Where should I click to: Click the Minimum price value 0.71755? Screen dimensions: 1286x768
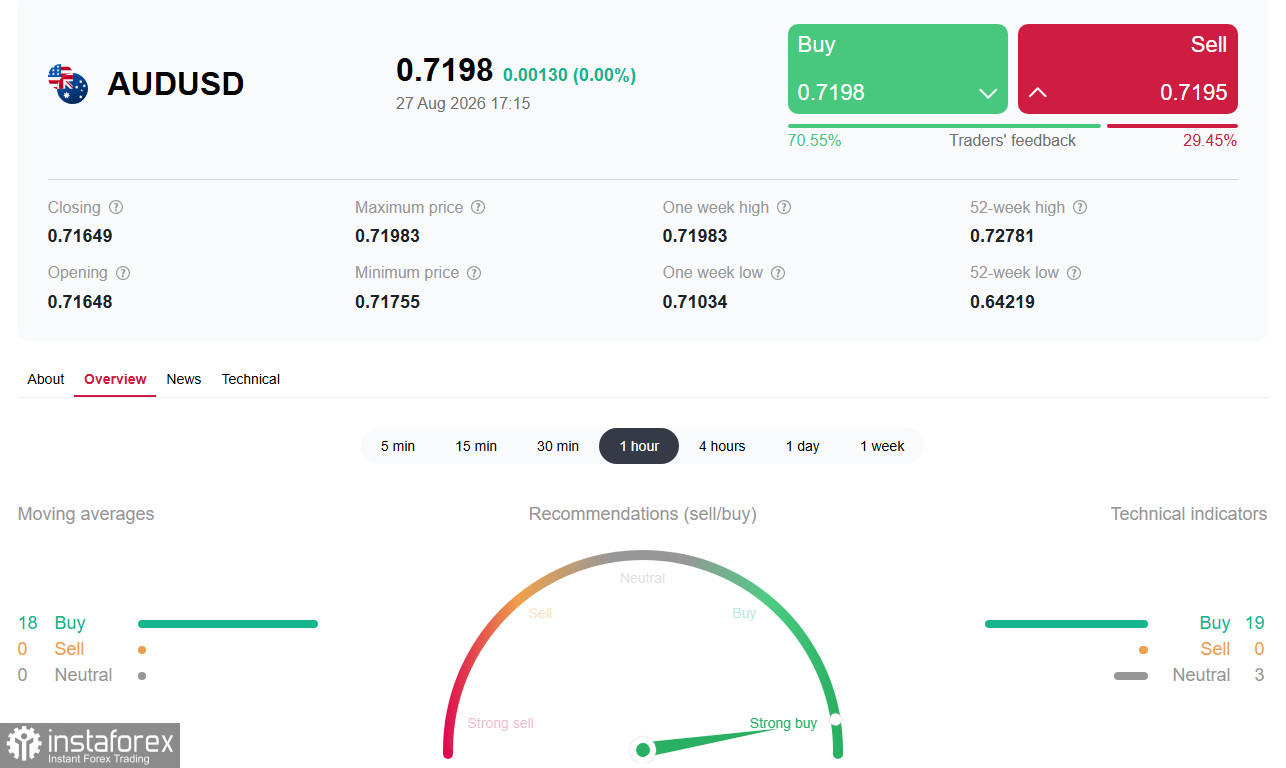click(x=387, y=302)
